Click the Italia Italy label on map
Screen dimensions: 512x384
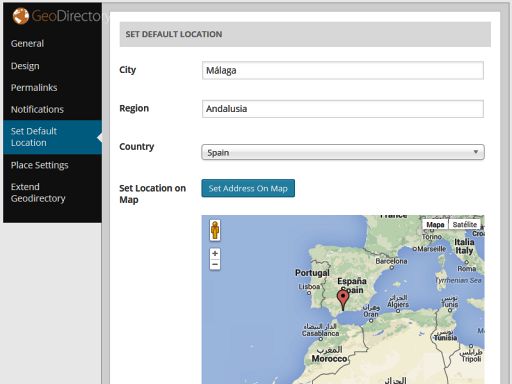coord(464,246)
